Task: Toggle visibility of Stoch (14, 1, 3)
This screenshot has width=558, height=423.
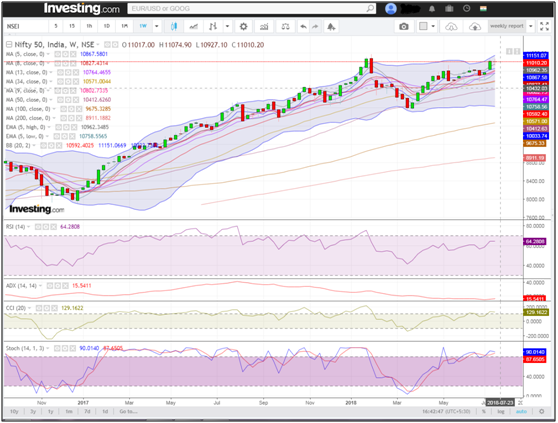Action: pos(57,348)
